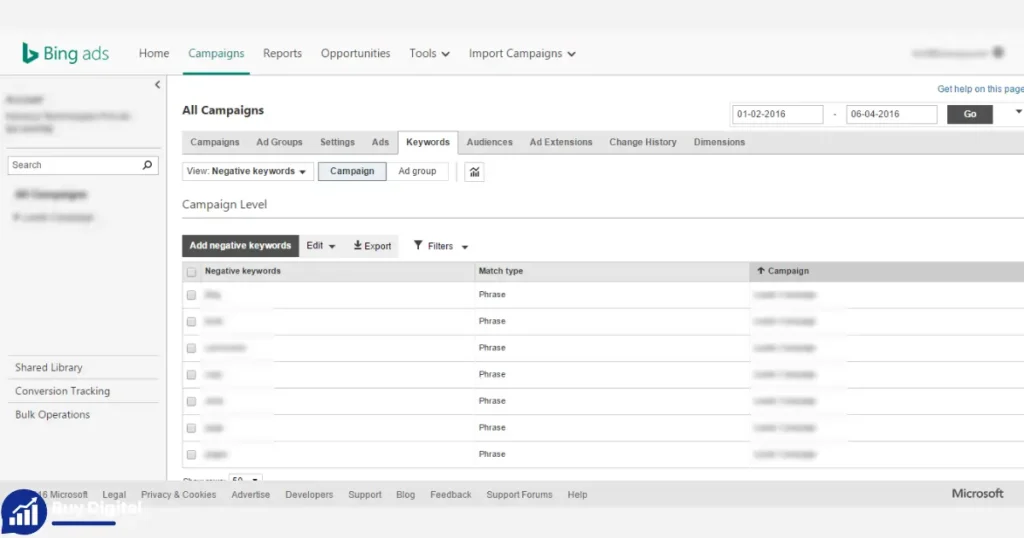This screenshot has width=1024, height=538.
Task: Switch to the Ad Extensions tab
Action: (x=561, y=142)
